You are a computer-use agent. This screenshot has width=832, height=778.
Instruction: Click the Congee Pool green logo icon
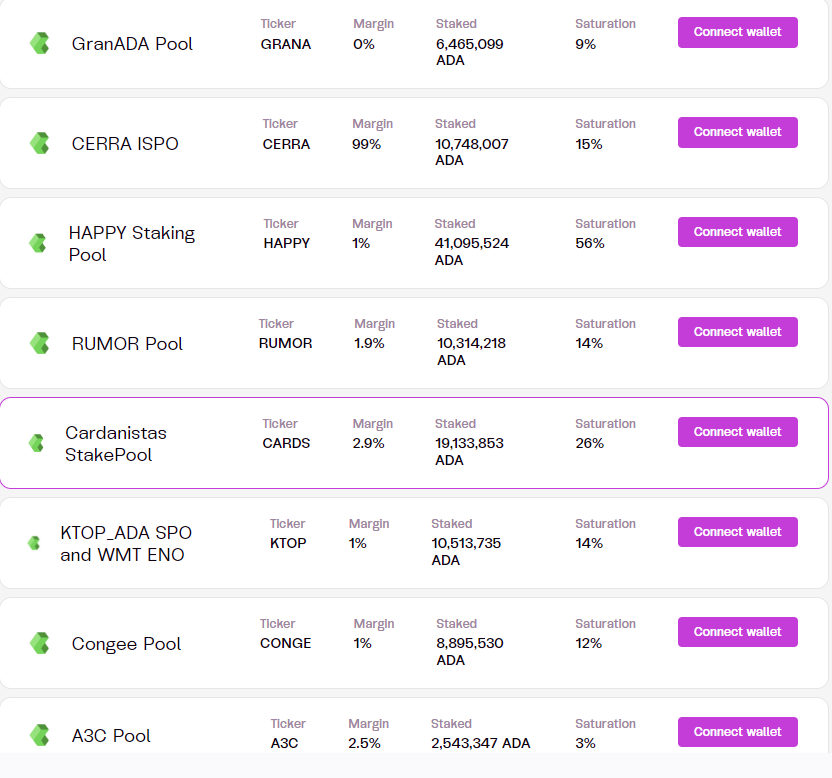[x=40, y=643]
